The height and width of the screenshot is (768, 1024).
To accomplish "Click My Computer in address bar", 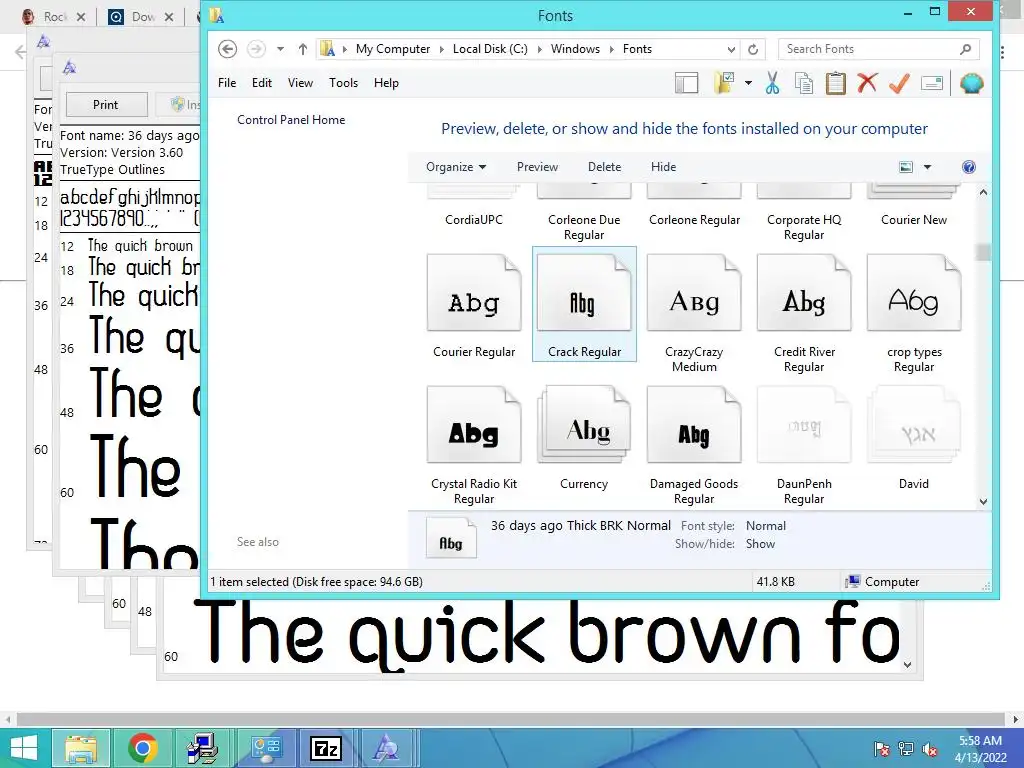I will point(393,49).
